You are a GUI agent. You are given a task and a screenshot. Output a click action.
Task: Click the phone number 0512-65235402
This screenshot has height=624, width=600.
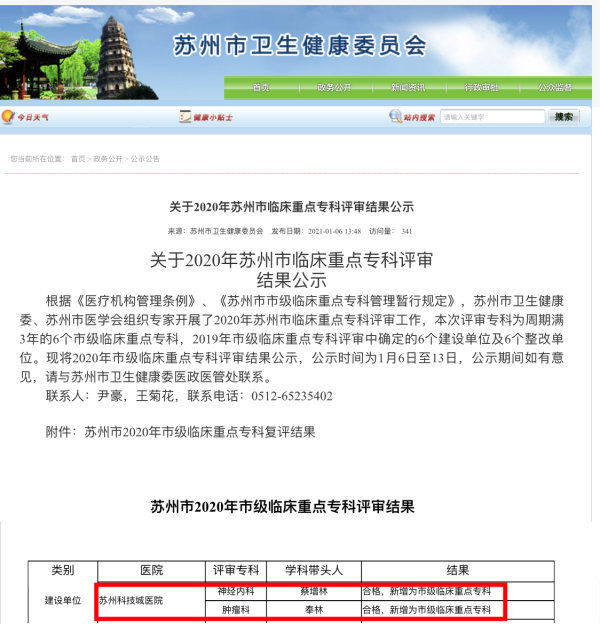(x=292, y=396)
